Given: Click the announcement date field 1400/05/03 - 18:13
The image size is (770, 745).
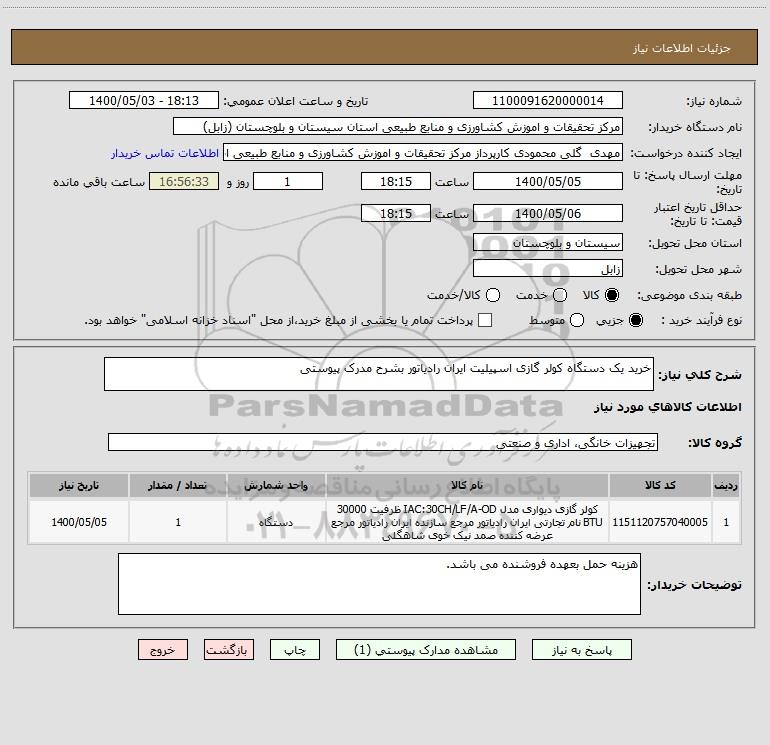Looking at the screenshot, I should point(144,101).
